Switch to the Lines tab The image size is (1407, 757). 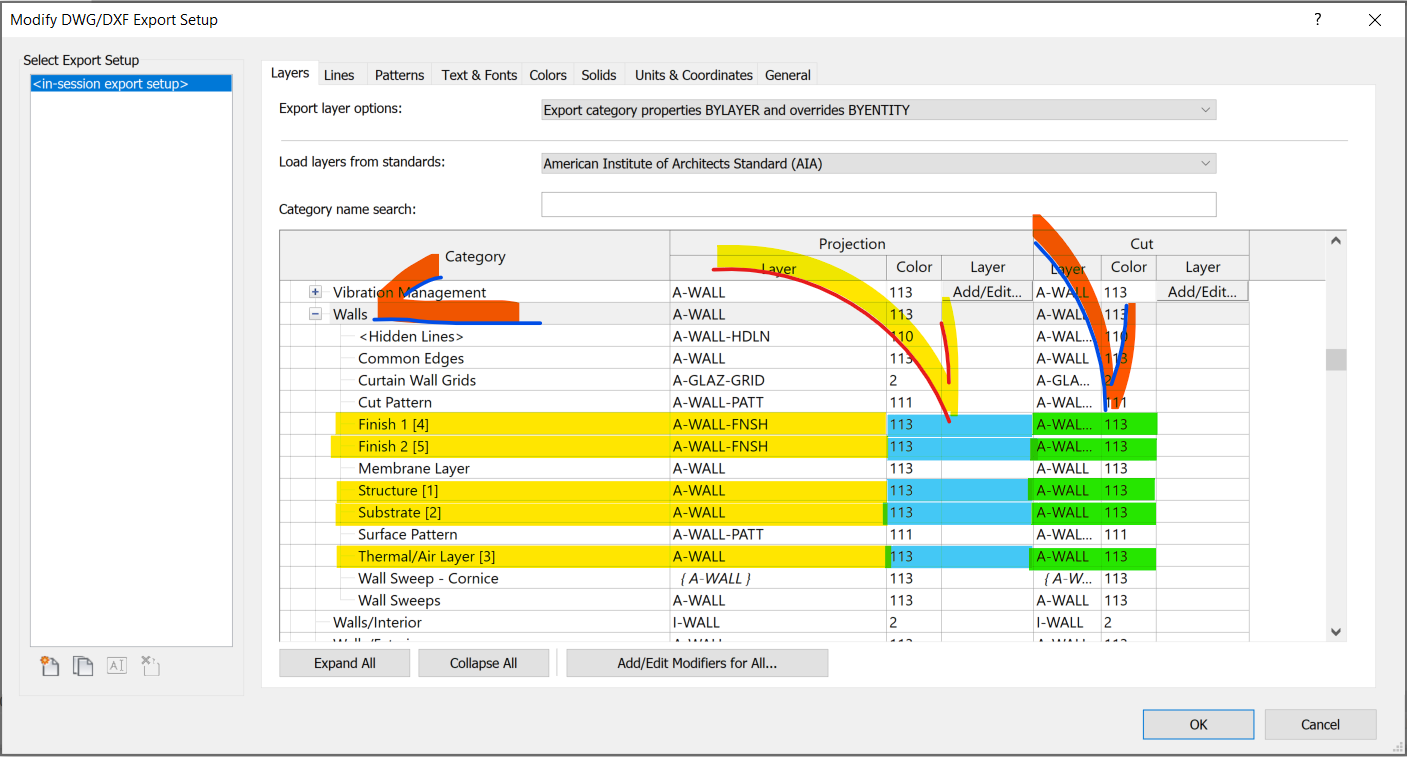tap(340, 73)
